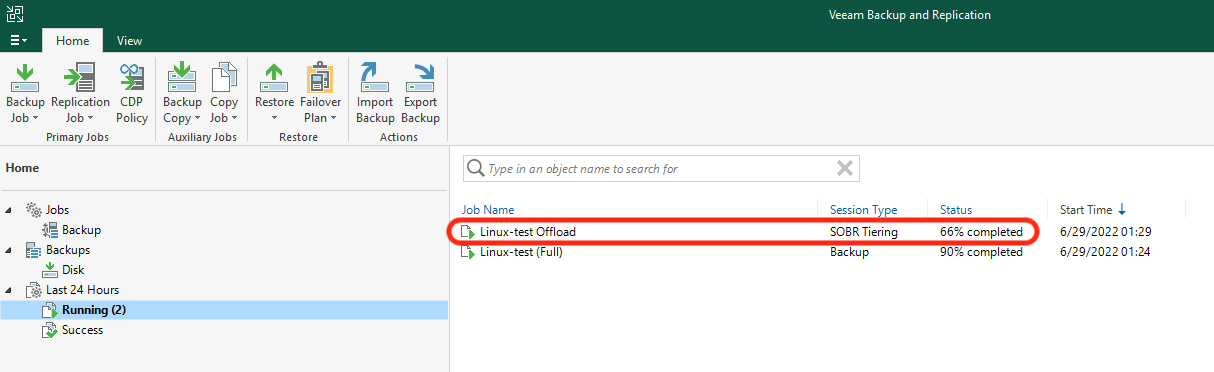The width and height of the screenshot is (1214, 372).
Task: Click the Disk icon in tree
Action: tap(50, 270)
